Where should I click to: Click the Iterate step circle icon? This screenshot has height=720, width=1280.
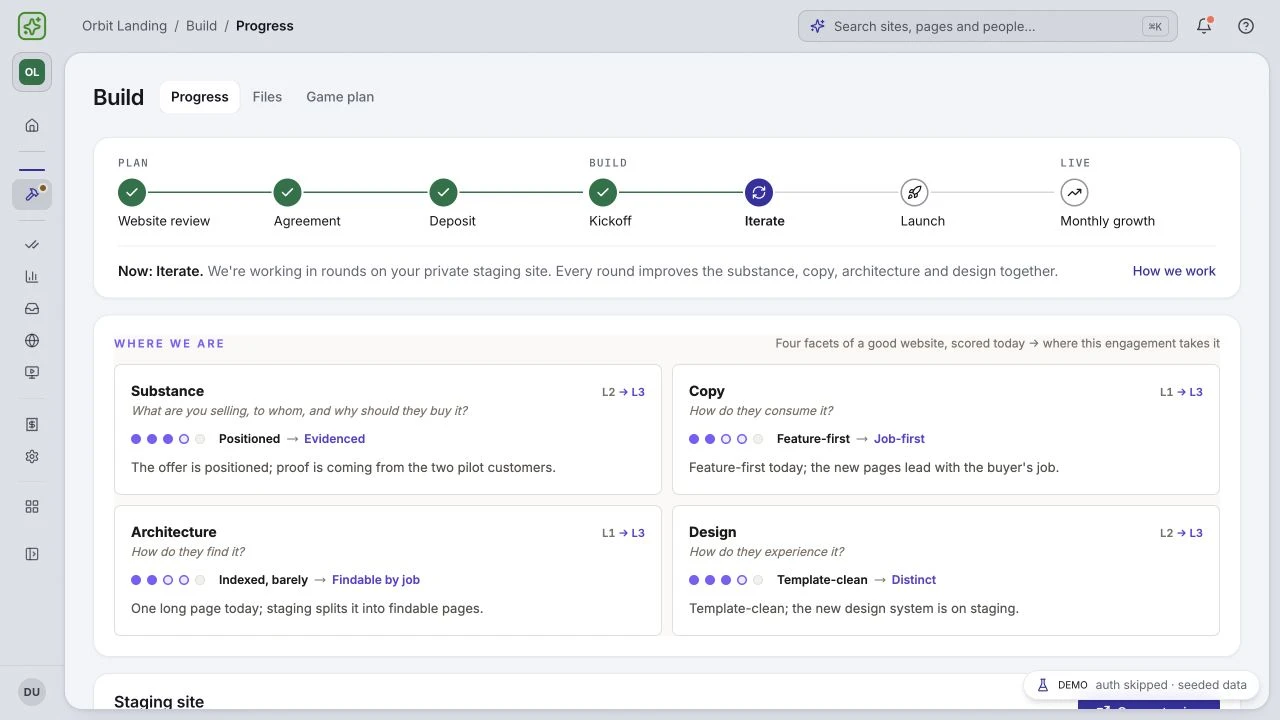click(759, 192)
